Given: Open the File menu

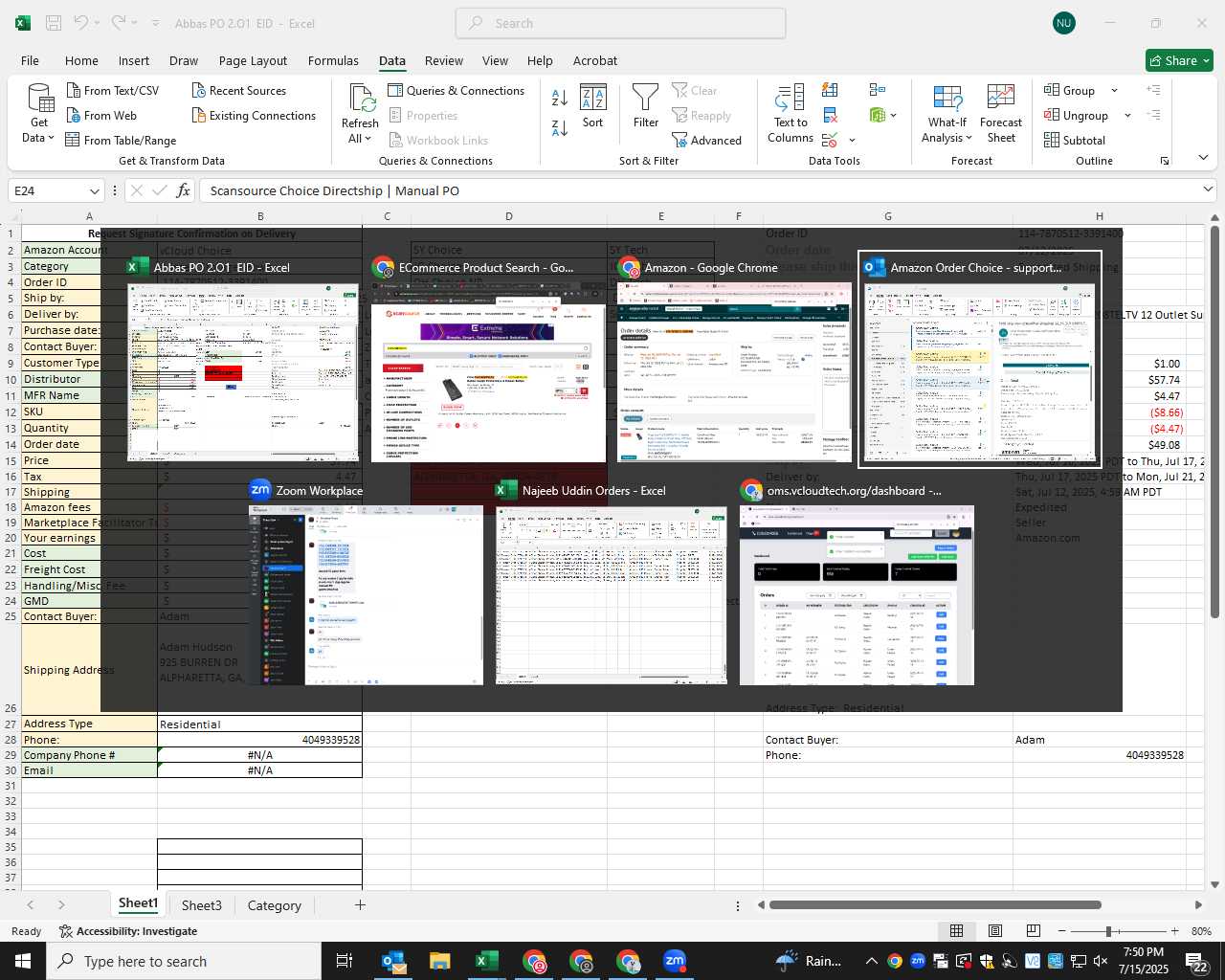Looking at the screenshot, I should [30, 60].
